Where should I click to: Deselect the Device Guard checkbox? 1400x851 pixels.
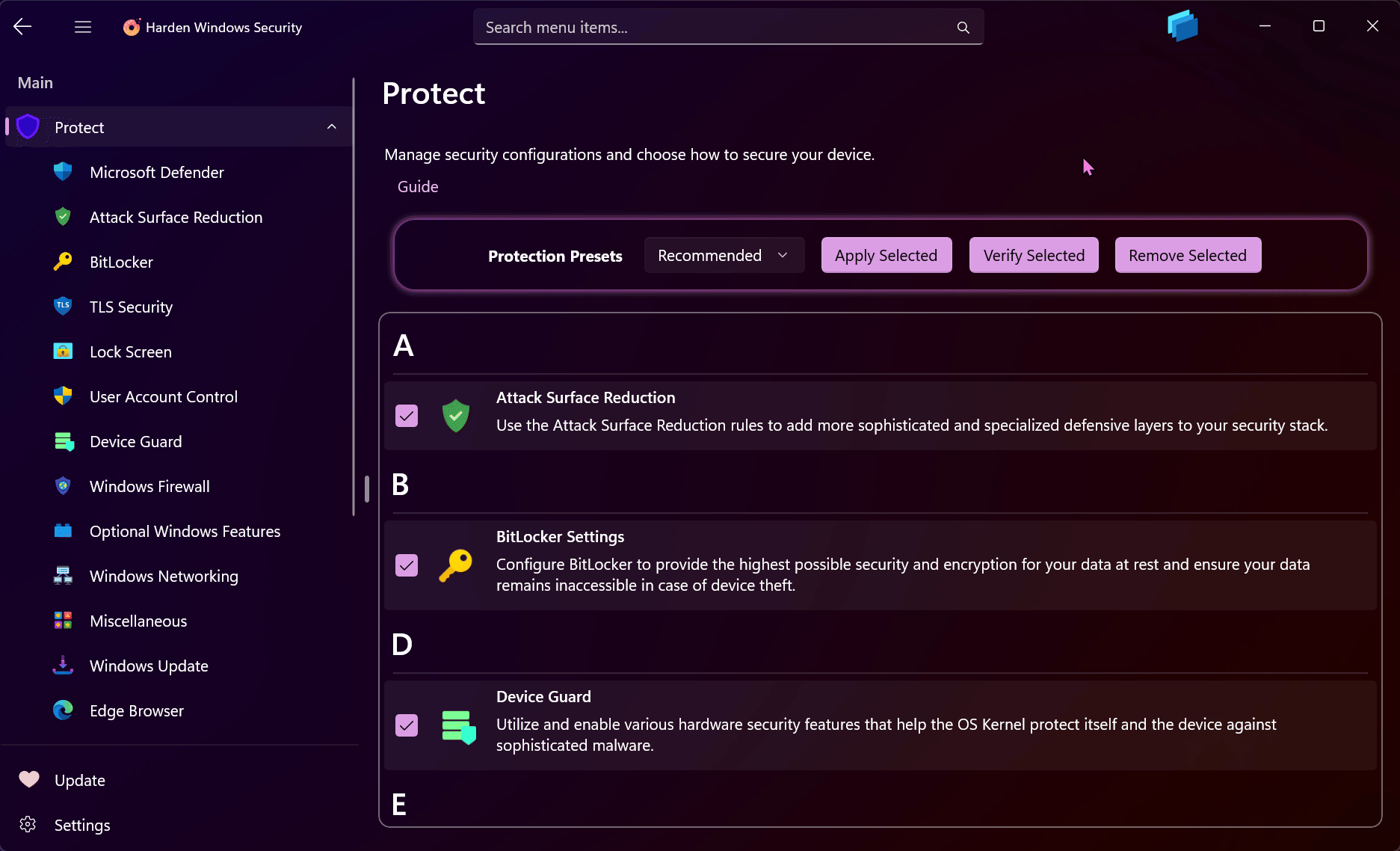[x=407, y=725]
